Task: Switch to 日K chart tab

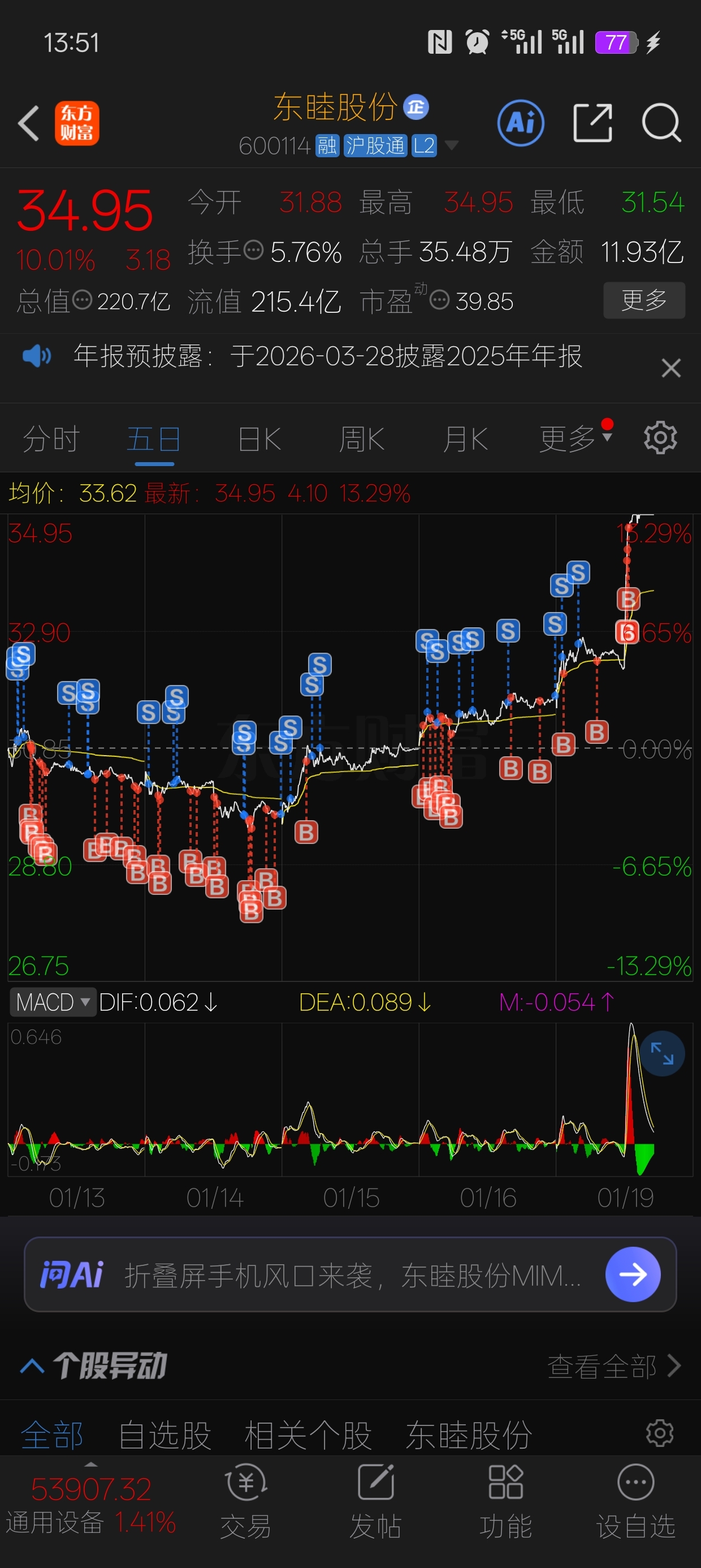Action: [260, 439]
